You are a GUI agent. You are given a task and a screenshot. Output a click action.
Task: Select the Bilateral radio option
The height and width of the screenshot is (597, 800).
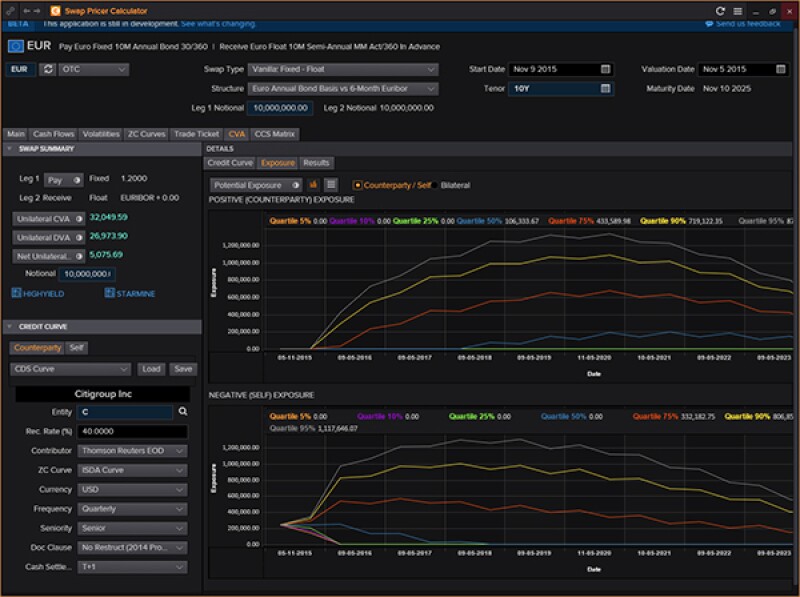tap(435, 185)
